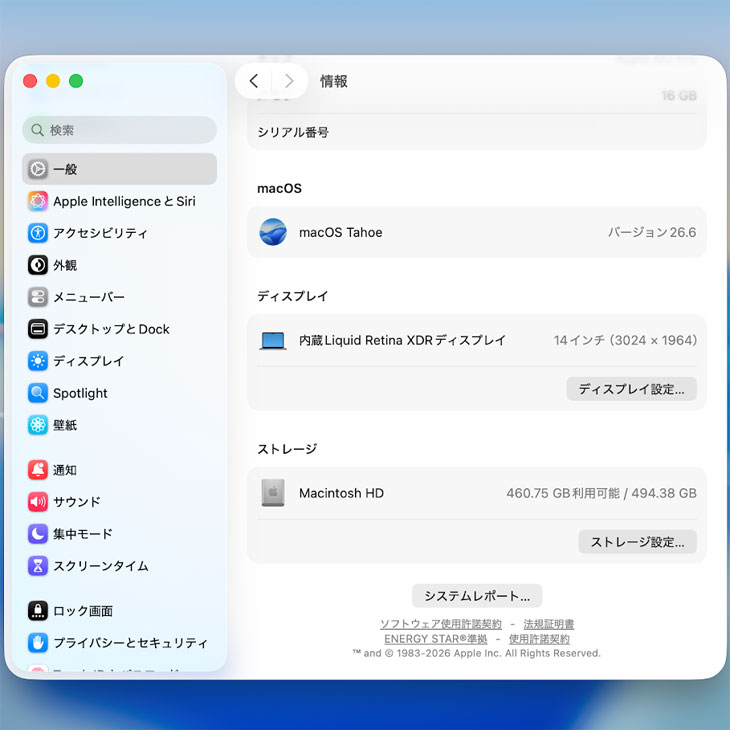The height and width of the screenshot is (730, 730).
Task: Click the 情報 window title
Action: [334, 81]
